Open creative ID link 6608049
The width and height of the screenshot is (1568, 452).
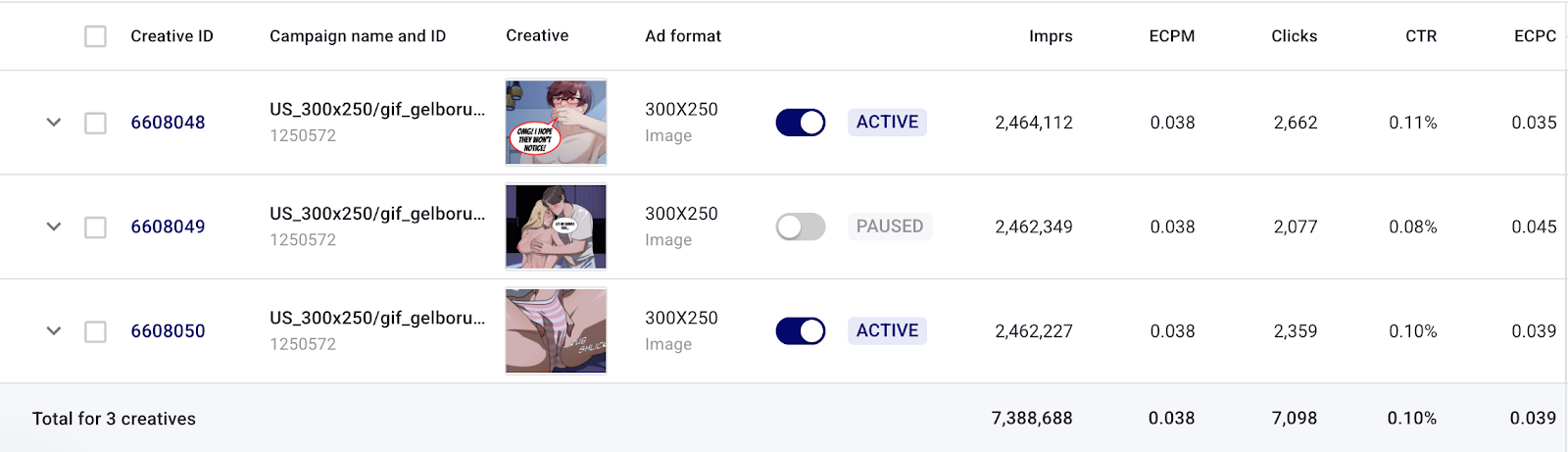pyautogui.click(x=168, y=226)
